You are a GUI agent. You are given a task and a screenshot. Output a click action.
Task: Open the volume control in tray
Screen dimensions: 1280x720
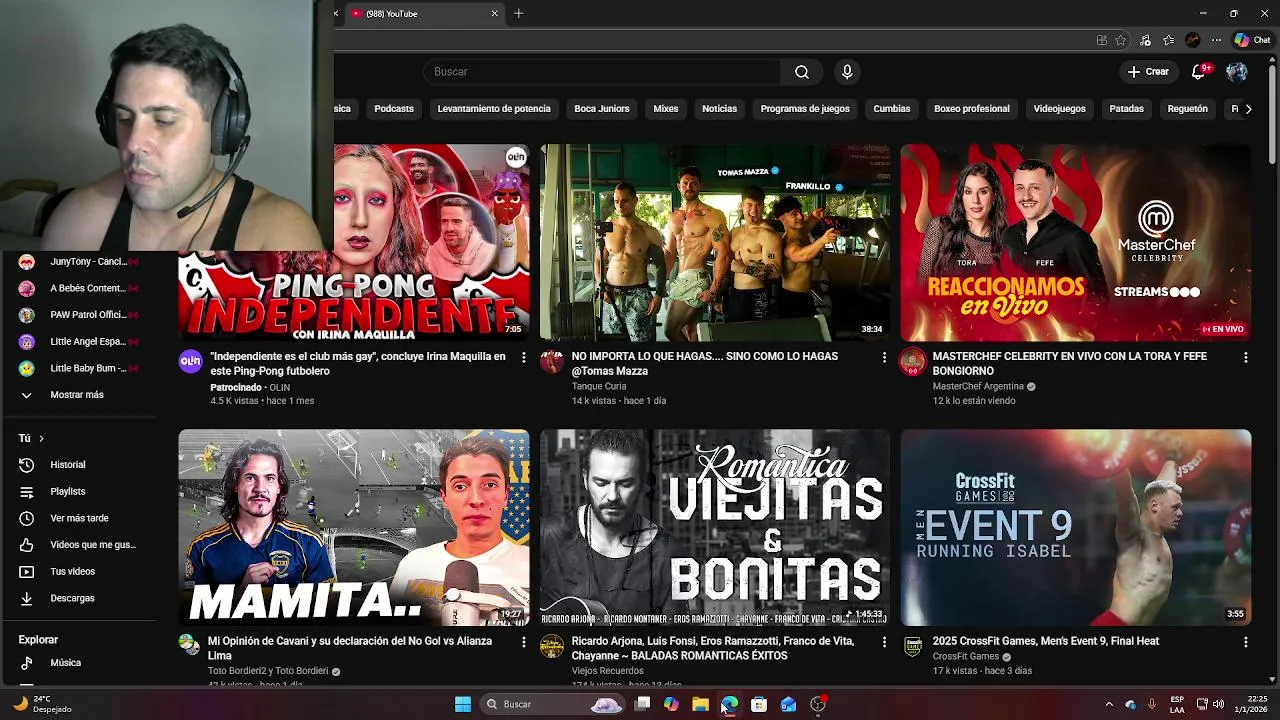click(1218, 704)
